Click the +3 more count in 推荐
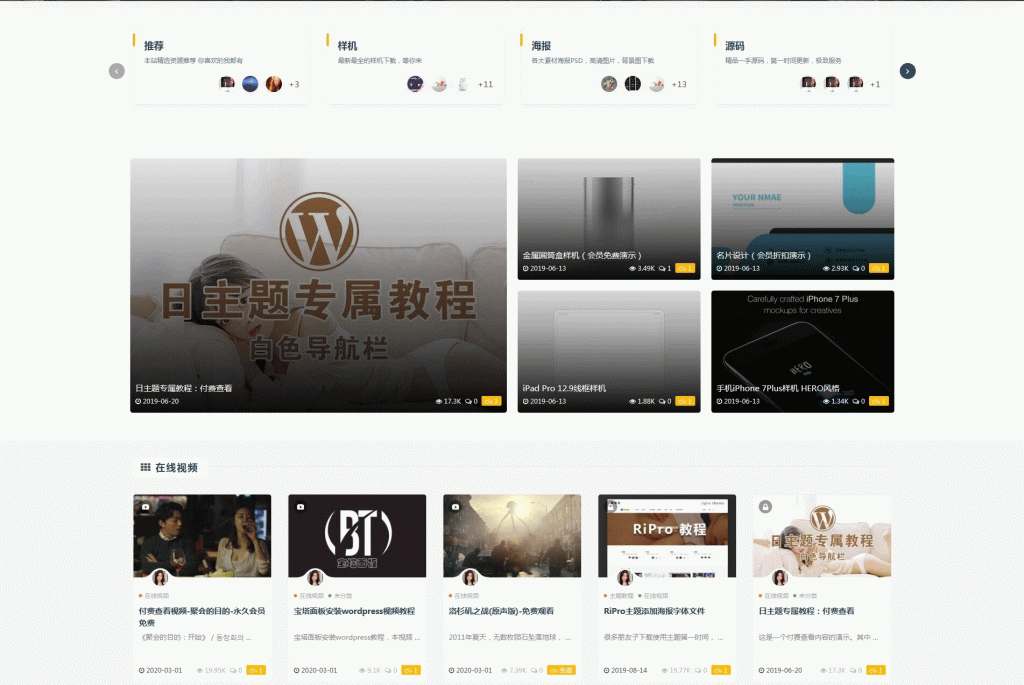 pos(294,84)
